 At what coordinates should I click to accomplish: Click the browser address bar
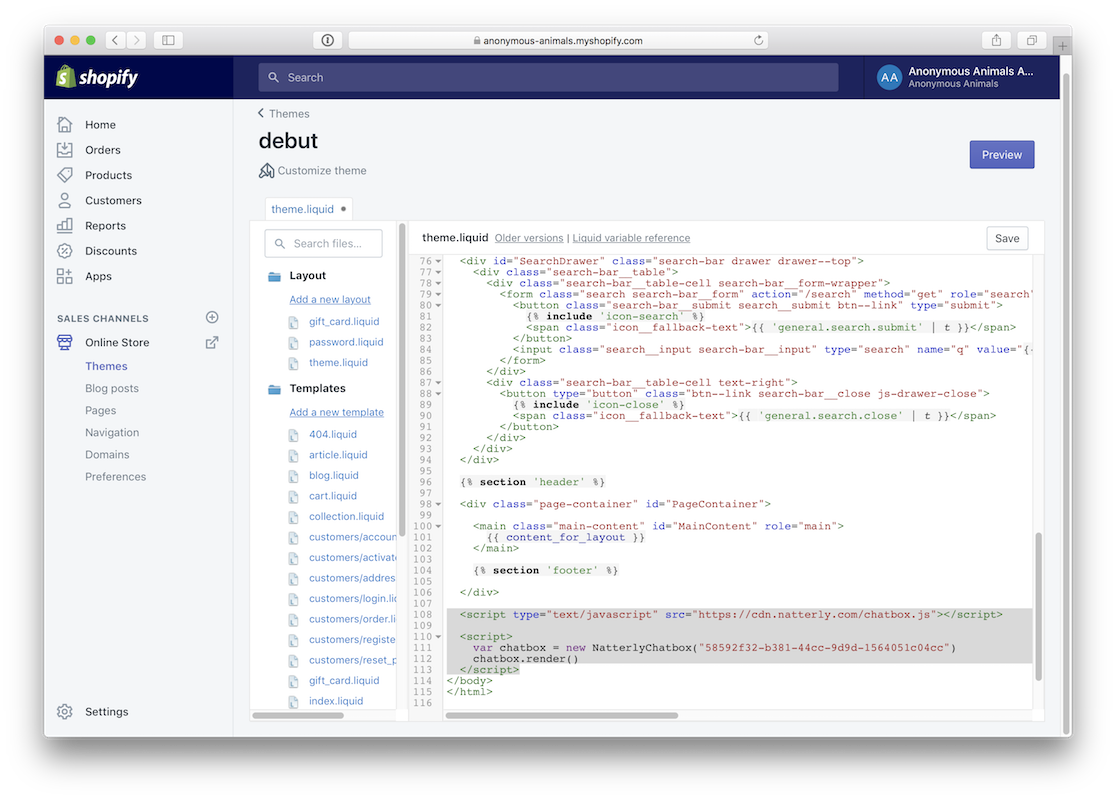point(557,40)
